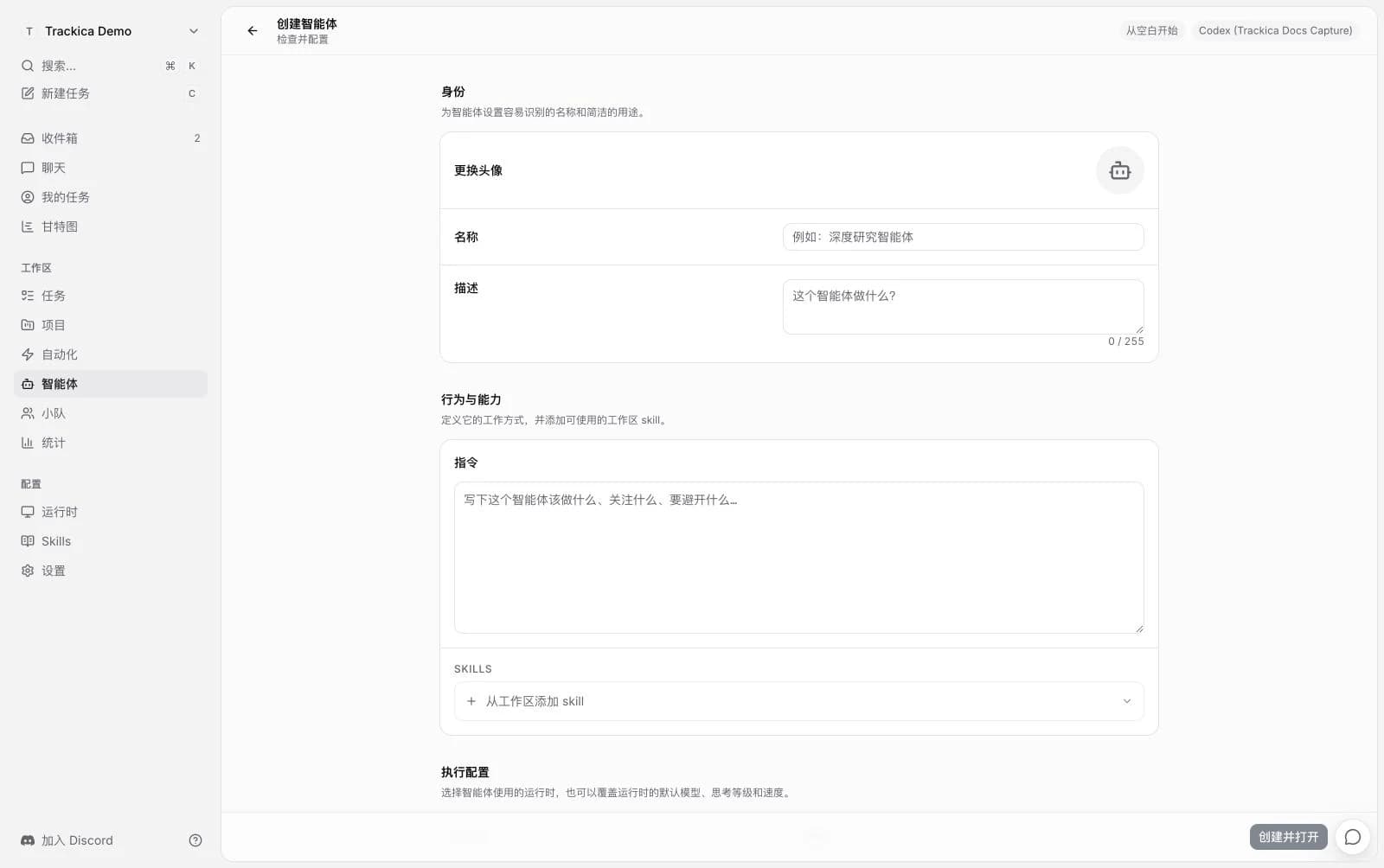Click the 统计 bar chart icon
This screenshot has height=868, width=1384.
tap(28, 443)
